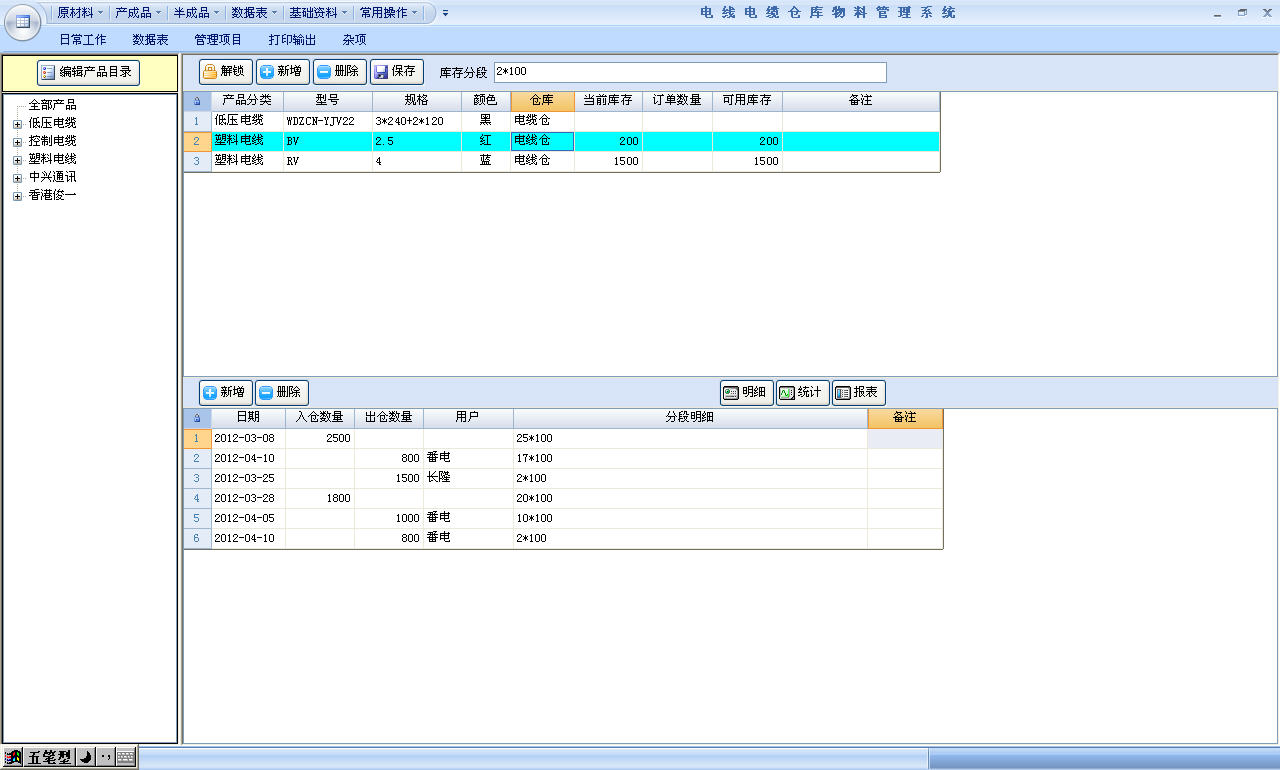Screen dimensions: 1280x770
Task: Add a record with lower panel 新增 button
Action: (225, 393)
